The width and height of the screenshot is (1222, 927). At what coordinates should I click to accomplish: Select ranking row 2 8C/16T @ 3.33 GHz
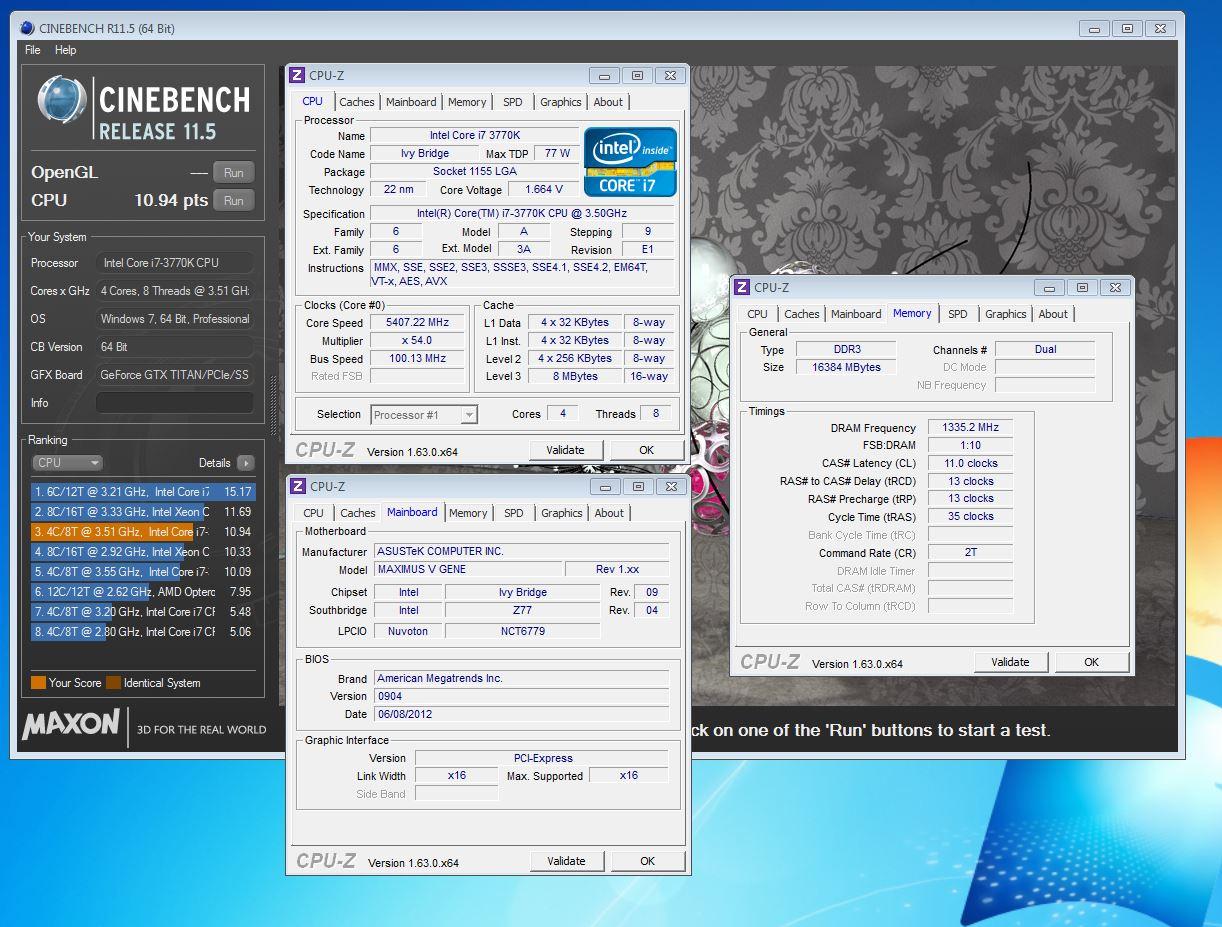[142, 512]
